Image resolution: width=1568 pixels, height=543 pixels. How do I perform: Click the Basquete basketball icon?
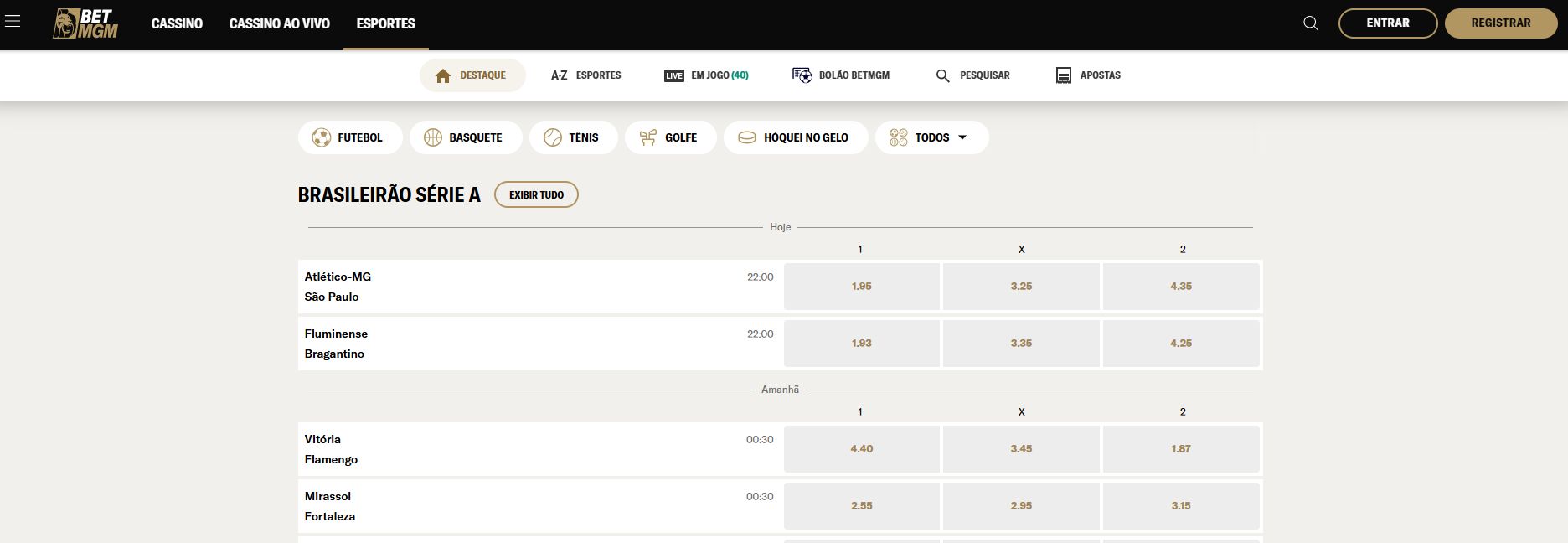pos(433,137)
